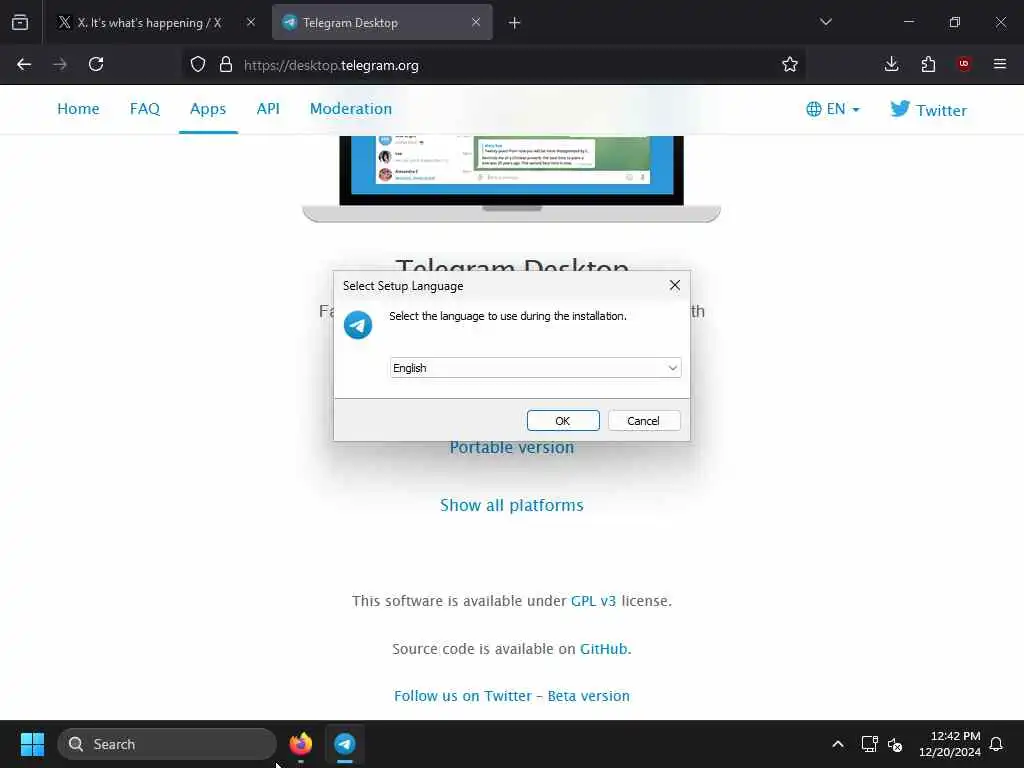This screenshot has height=768, width=1024.
Task: Close the X browser tab
Action: click(x=251, y=22)
